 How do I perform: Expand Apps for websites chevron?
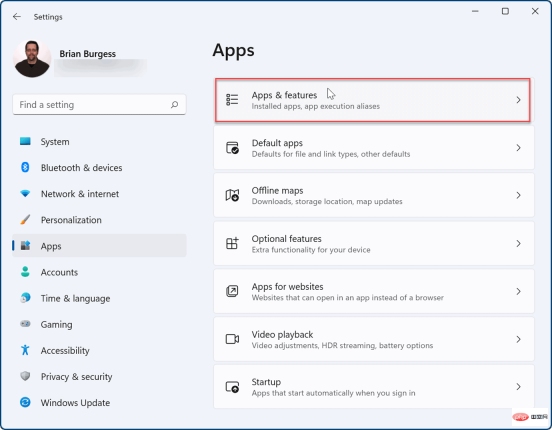coord(518,291)
